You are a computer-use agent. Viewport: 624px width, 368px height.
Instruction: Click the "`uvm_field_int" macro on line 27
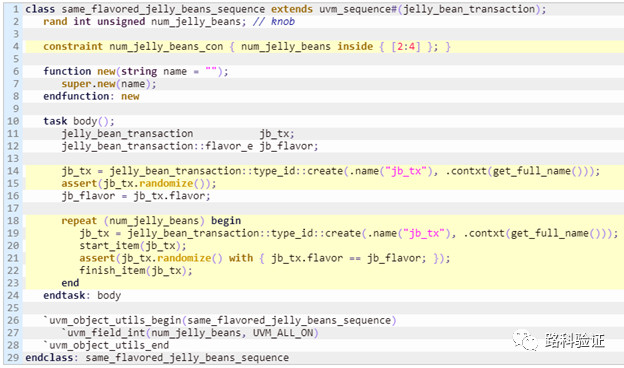pyautogui.click(x=103, y=333)
